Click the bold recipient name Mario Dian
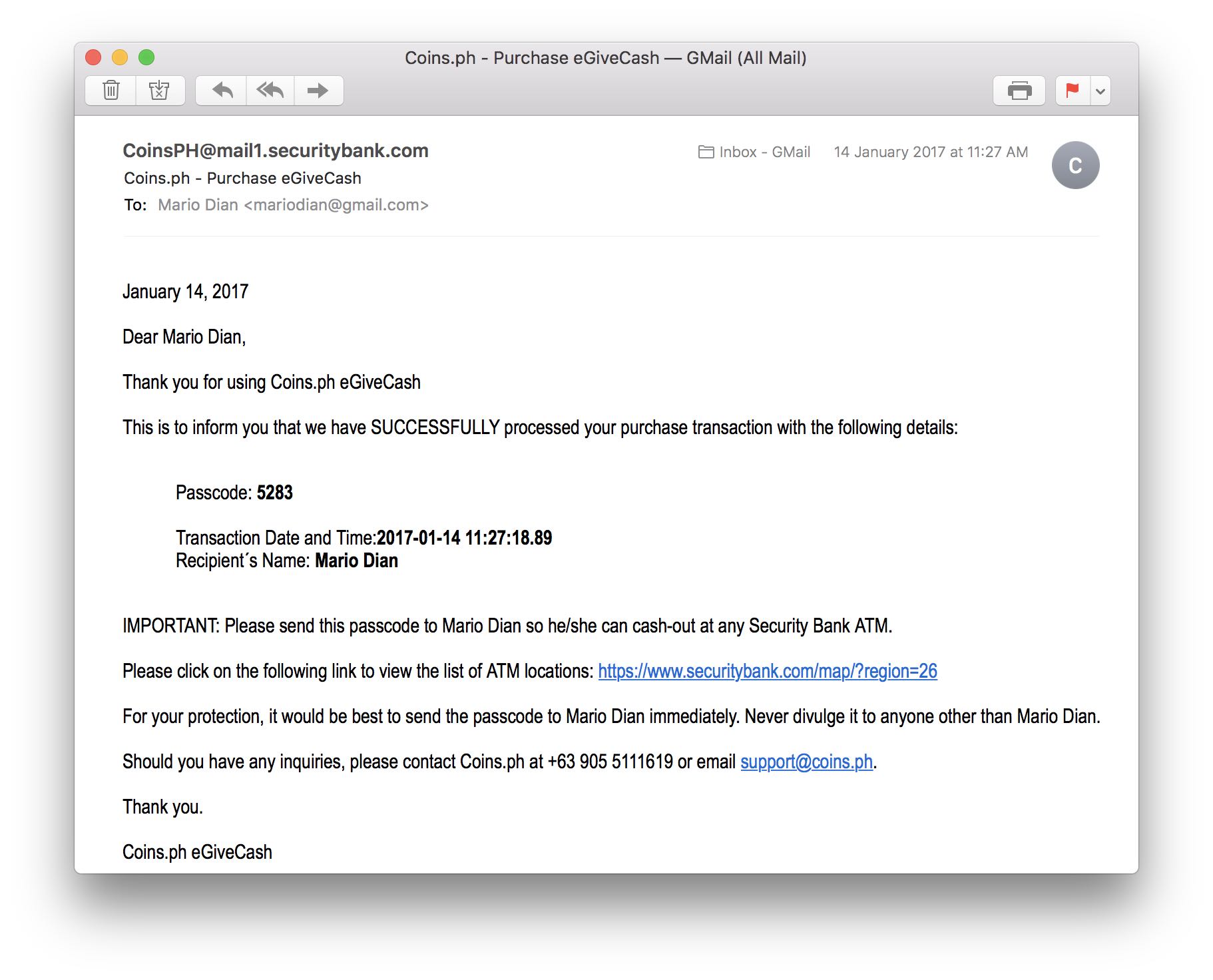The image size is (1213, 980). [x=356, y=561]
